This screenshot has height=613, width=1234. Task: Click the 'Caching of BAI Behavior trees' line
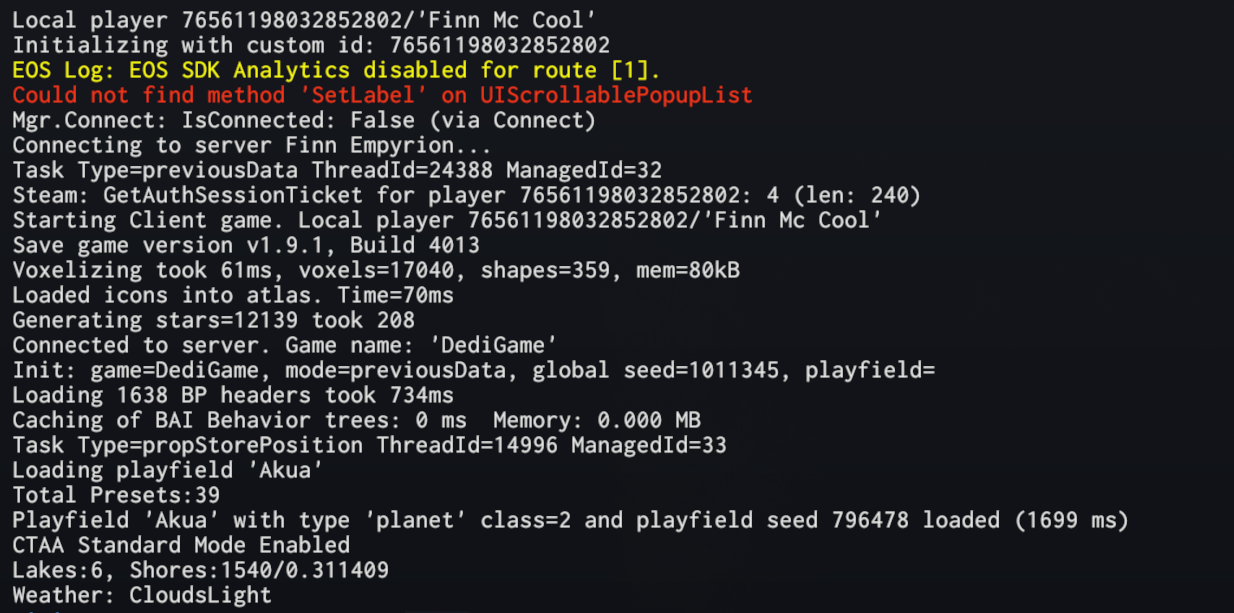tap(356, 421)
